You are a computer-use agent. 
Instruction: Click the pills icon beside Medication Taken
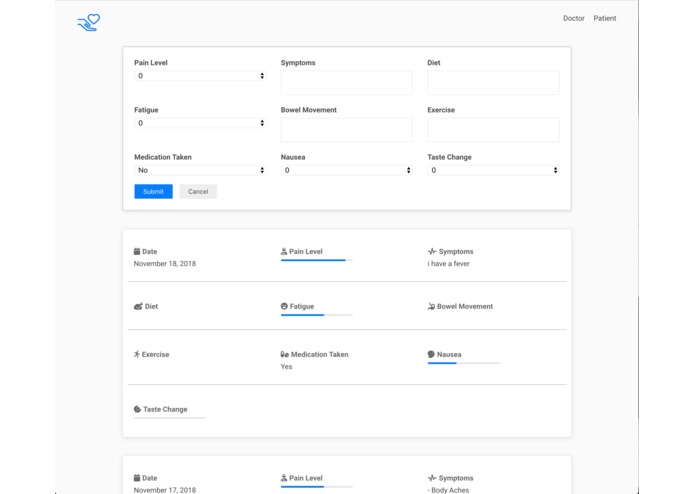[x=285, y=354]
